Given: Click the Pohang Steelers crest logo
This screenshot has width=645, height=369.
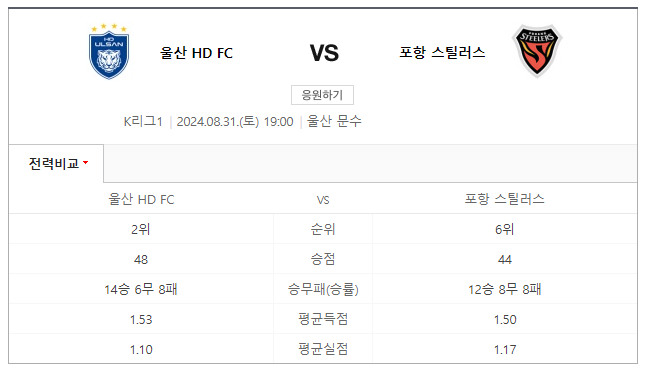Looking at the screenshot, I should click(537, 51).
